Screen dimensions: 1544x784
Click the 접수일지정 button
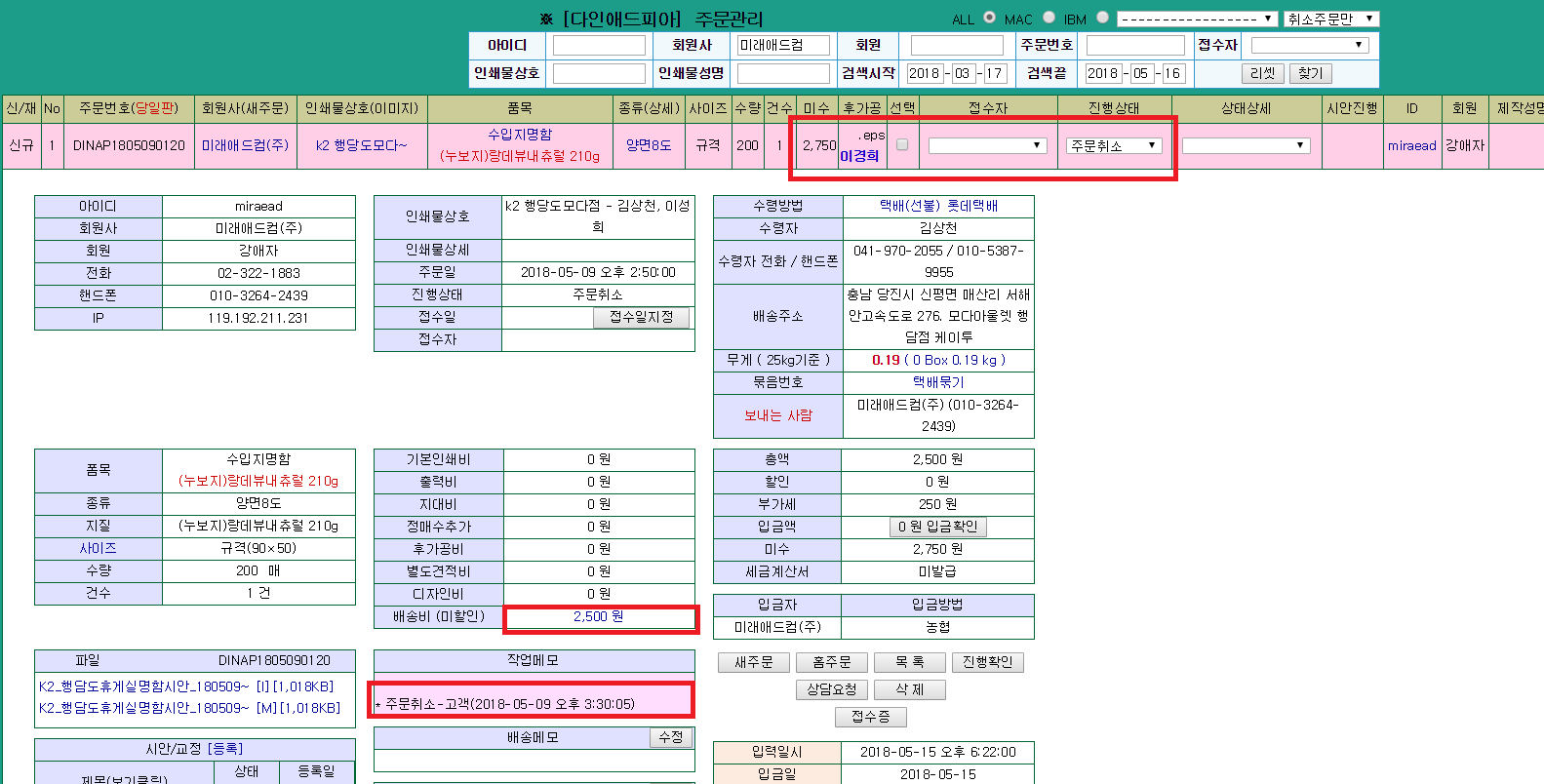641,317
